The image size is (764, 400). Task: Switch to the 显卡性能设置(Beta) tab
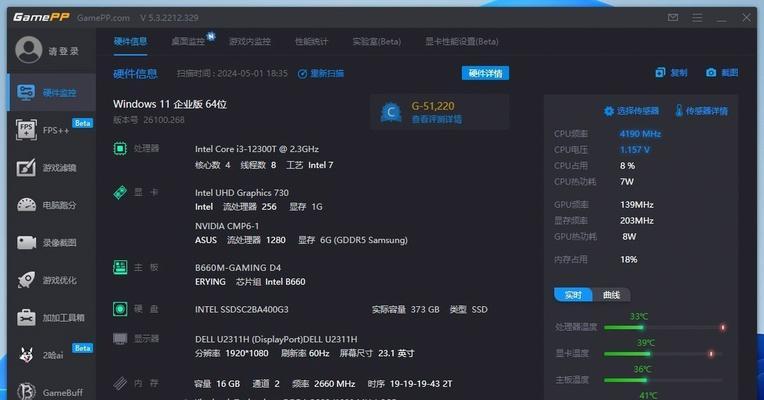pyautogui.click(x=462, y=41)
